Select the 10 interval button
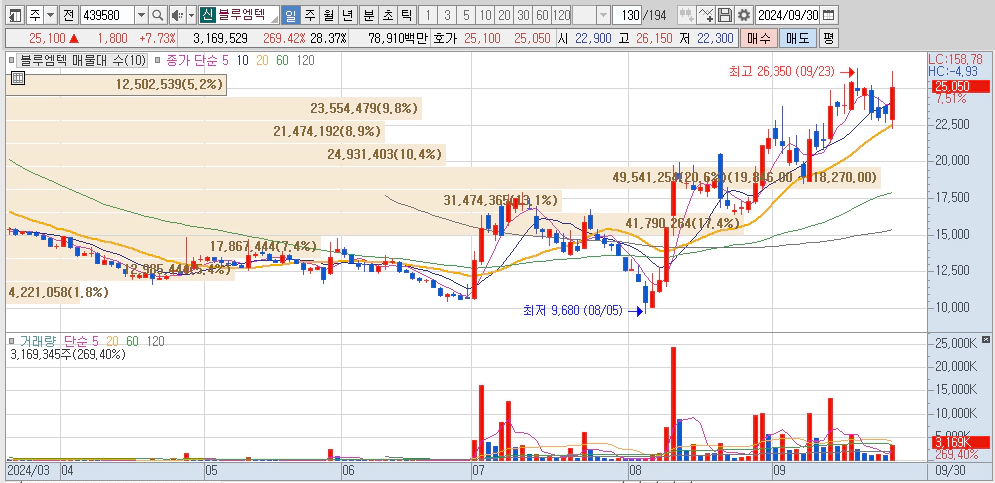This screenshot has height=483, width=995. pyautogui.click(x=485, y=15)
